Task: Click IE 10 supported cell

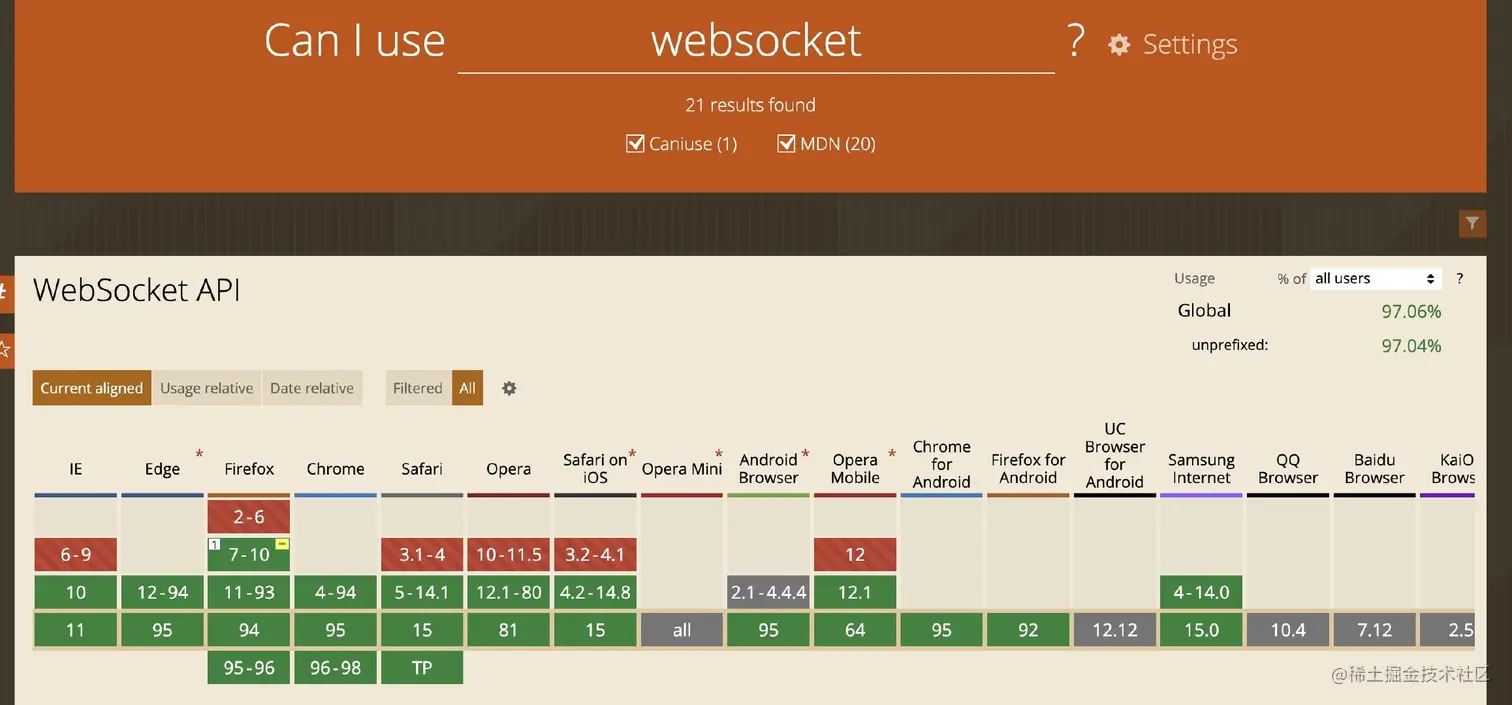Action: pos(76,592)
